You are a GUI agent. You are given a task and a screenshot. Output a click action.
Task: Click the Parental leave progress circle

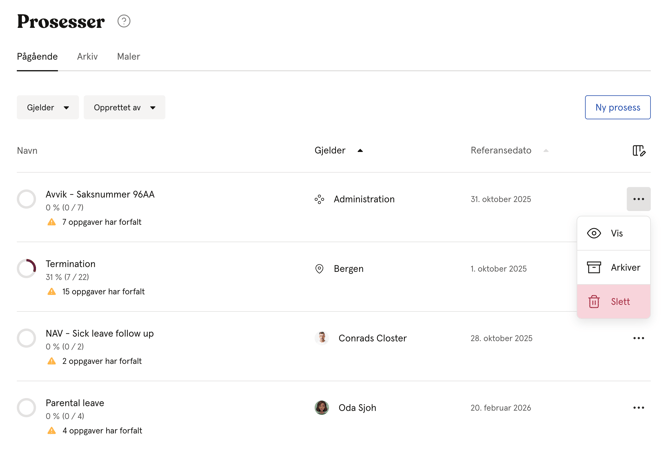click(x=26, y=408)
